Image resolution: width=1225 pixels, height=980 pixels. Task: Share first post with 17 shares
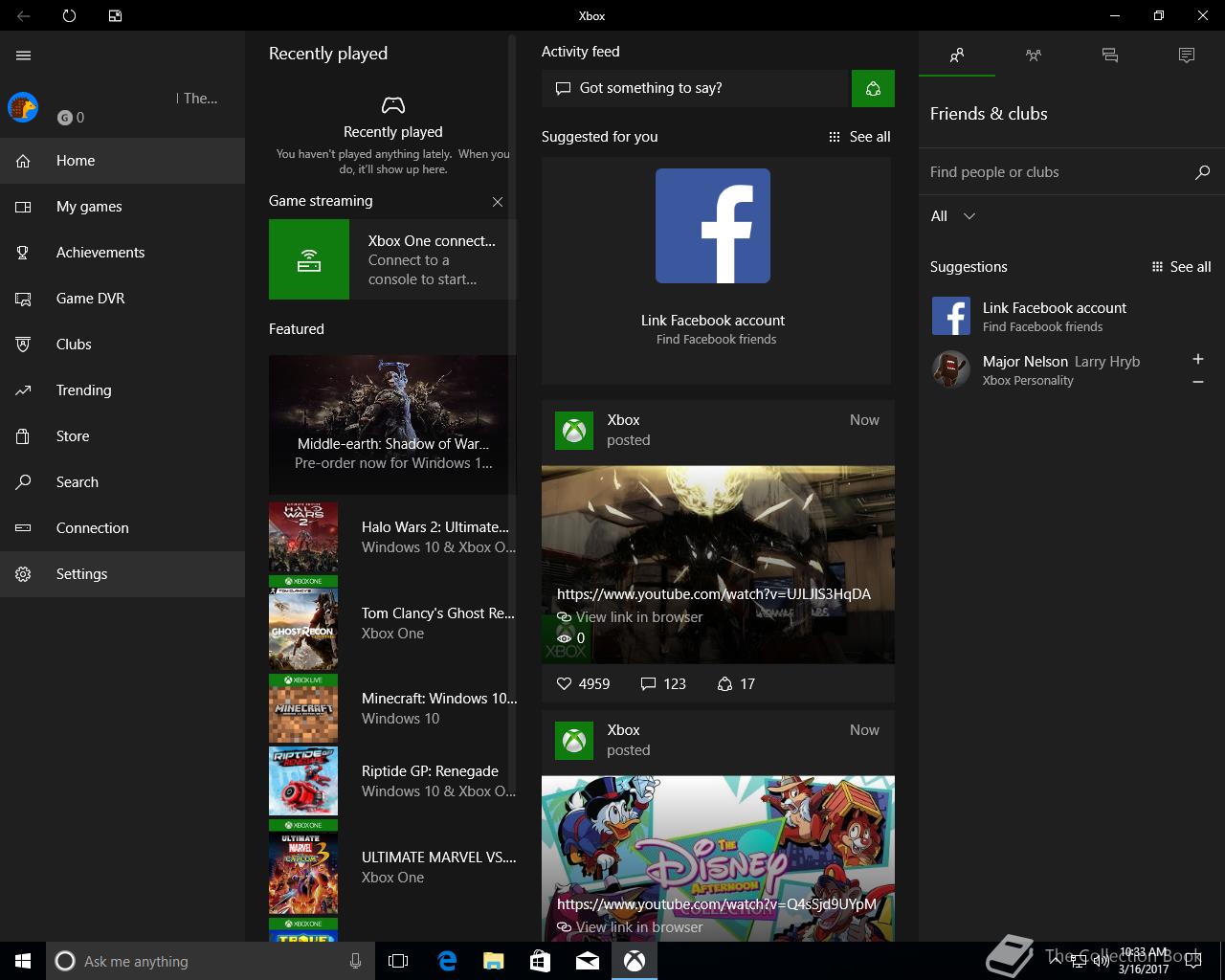[x=736, y=684]
